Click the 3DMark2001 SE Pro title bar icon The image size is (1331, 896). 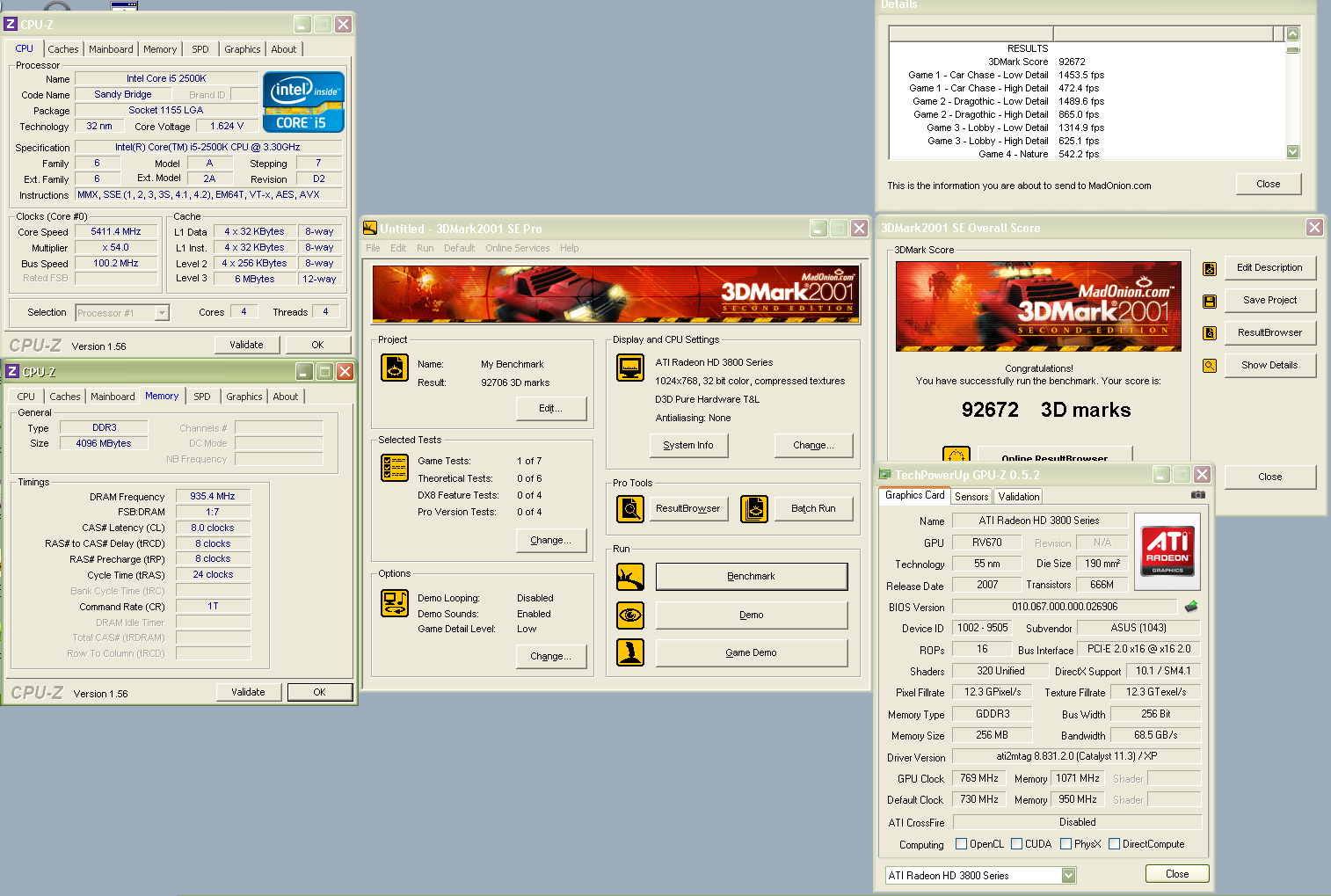tap(370, 229)
